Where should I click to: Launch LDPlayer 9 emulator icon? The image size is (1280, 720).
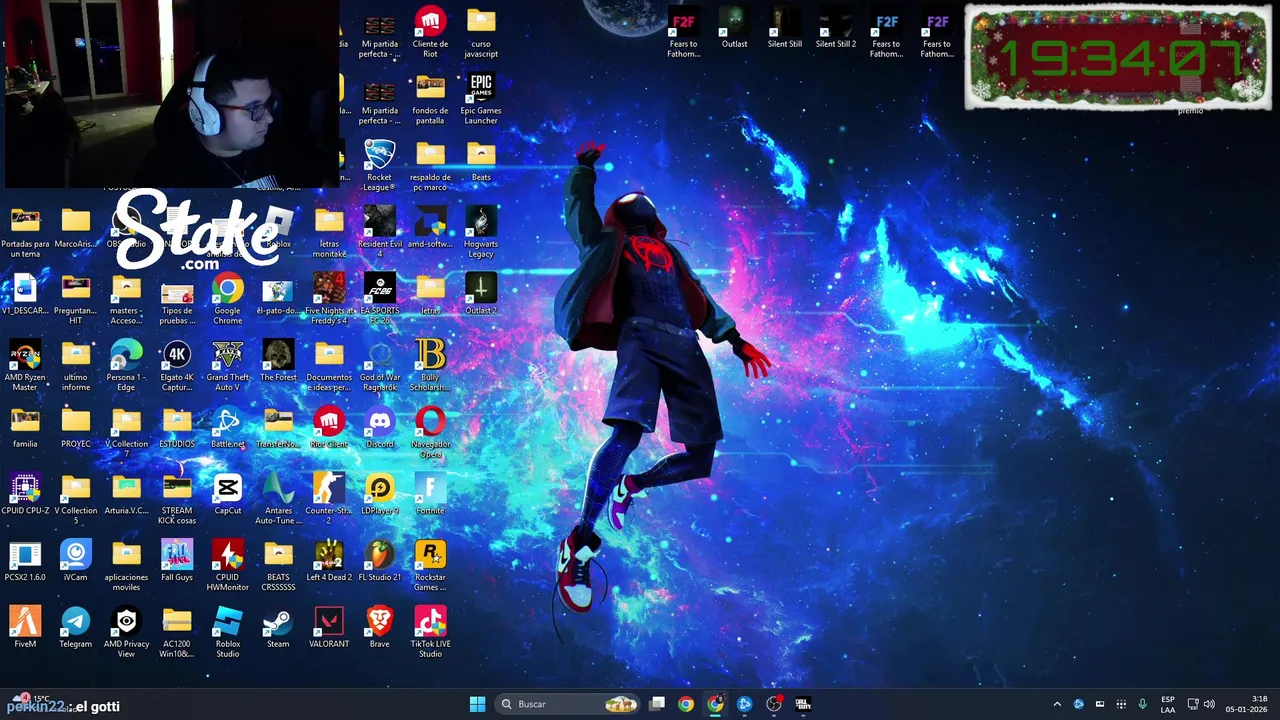click(379, 488)
